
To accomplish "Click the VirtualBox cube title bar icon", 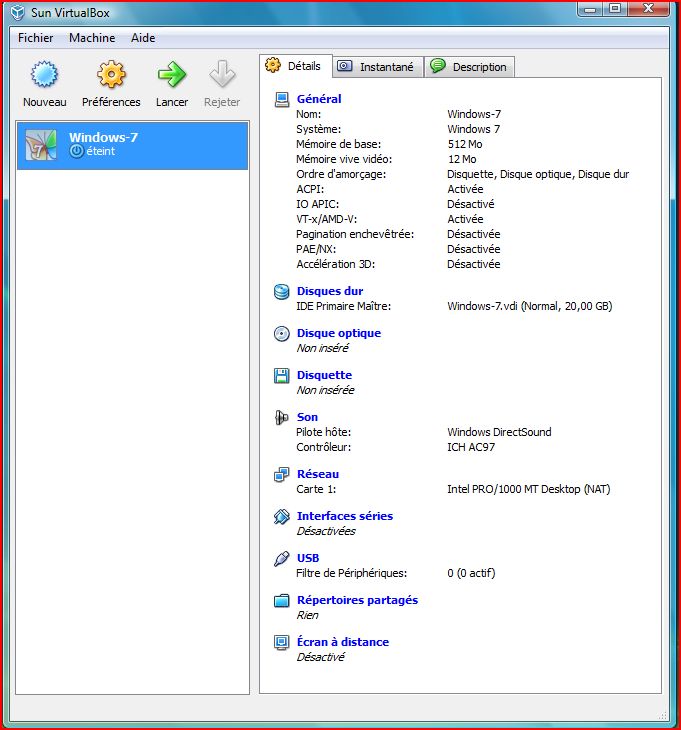I will (18, 13).
